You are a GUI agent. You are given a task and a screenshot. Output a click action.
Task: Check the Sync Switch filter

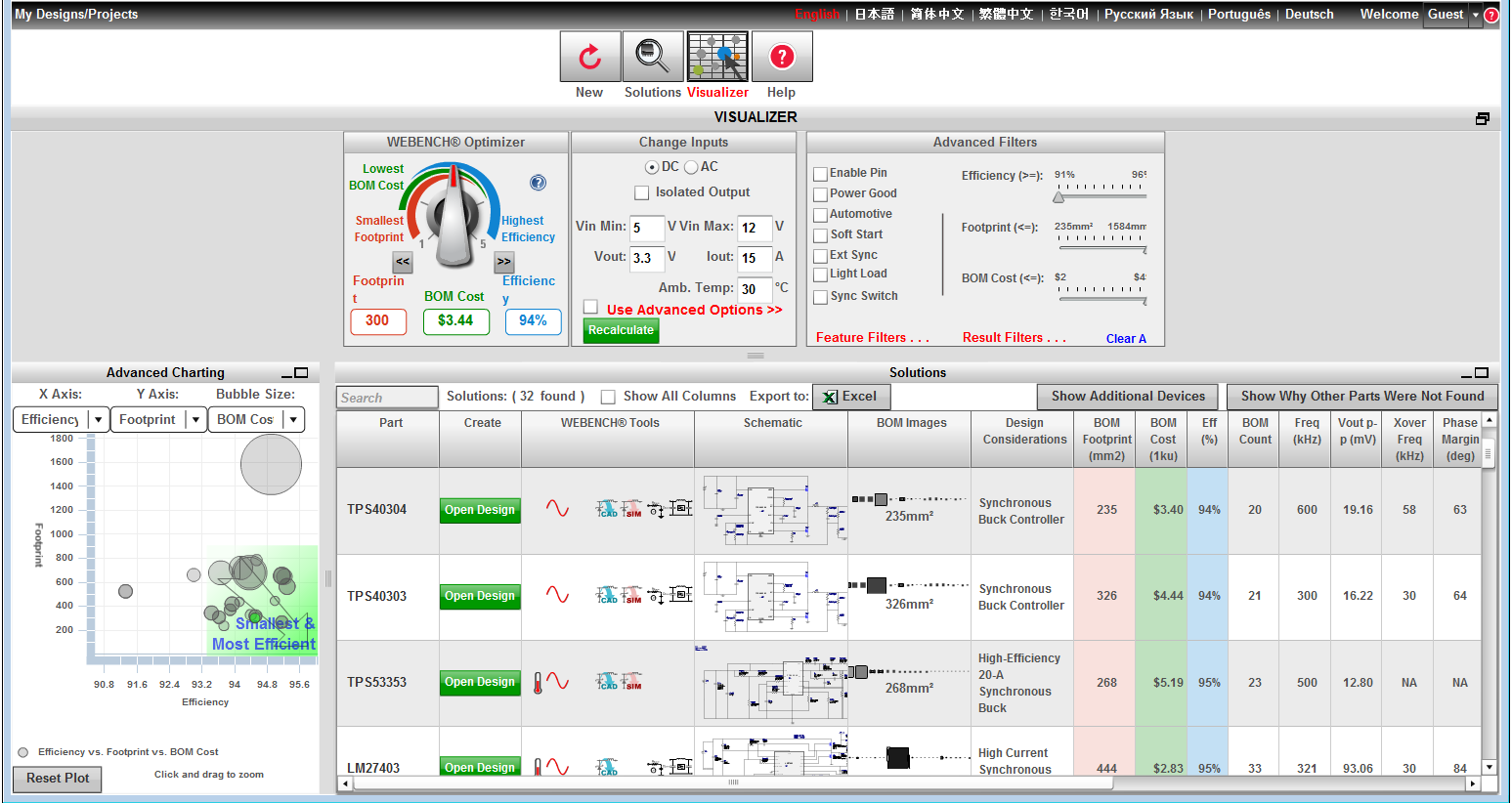click(821, 297)
